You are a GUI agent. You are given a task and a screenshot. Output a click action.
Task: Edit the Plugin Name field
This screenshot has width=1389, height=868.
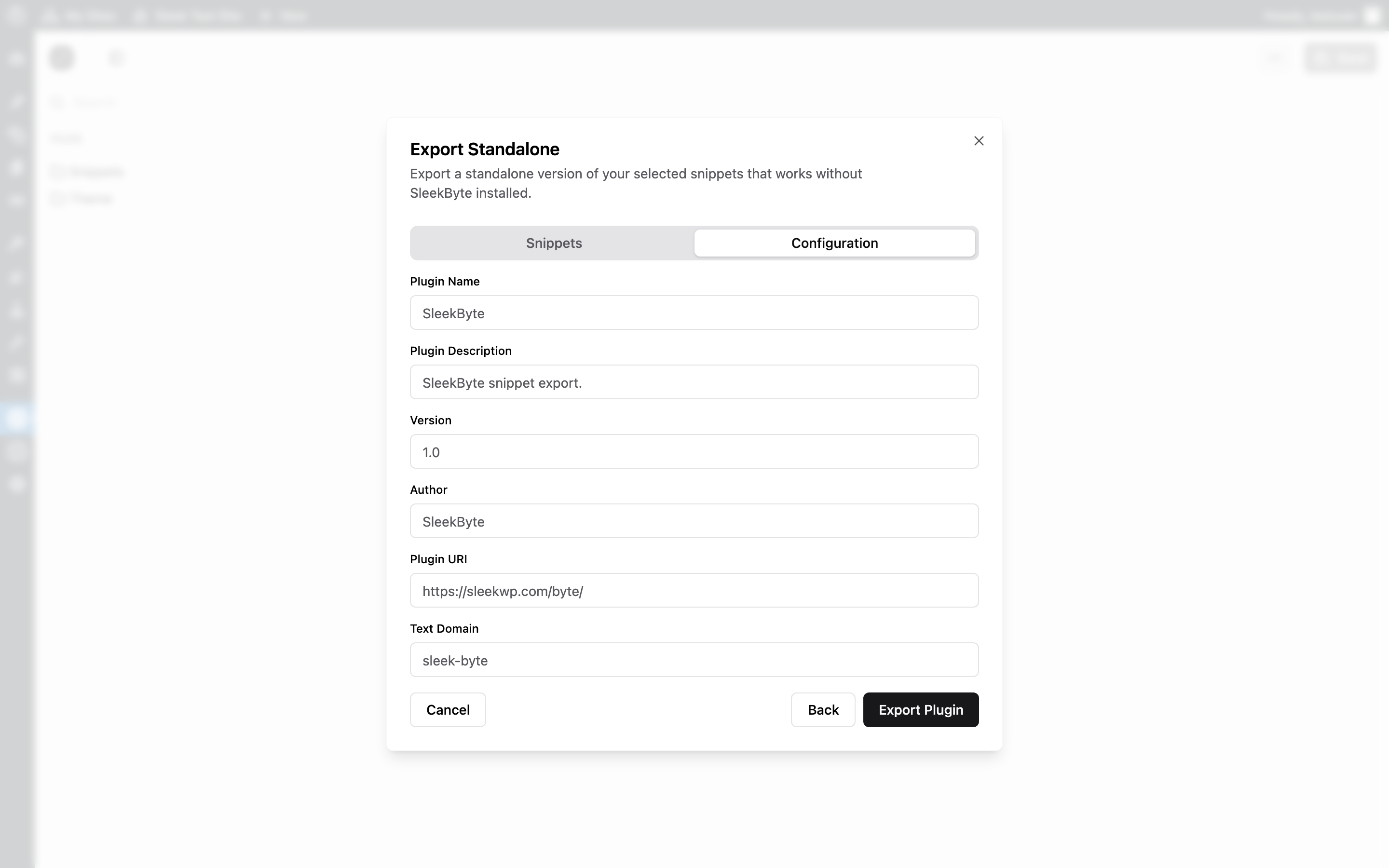[694, 313]
